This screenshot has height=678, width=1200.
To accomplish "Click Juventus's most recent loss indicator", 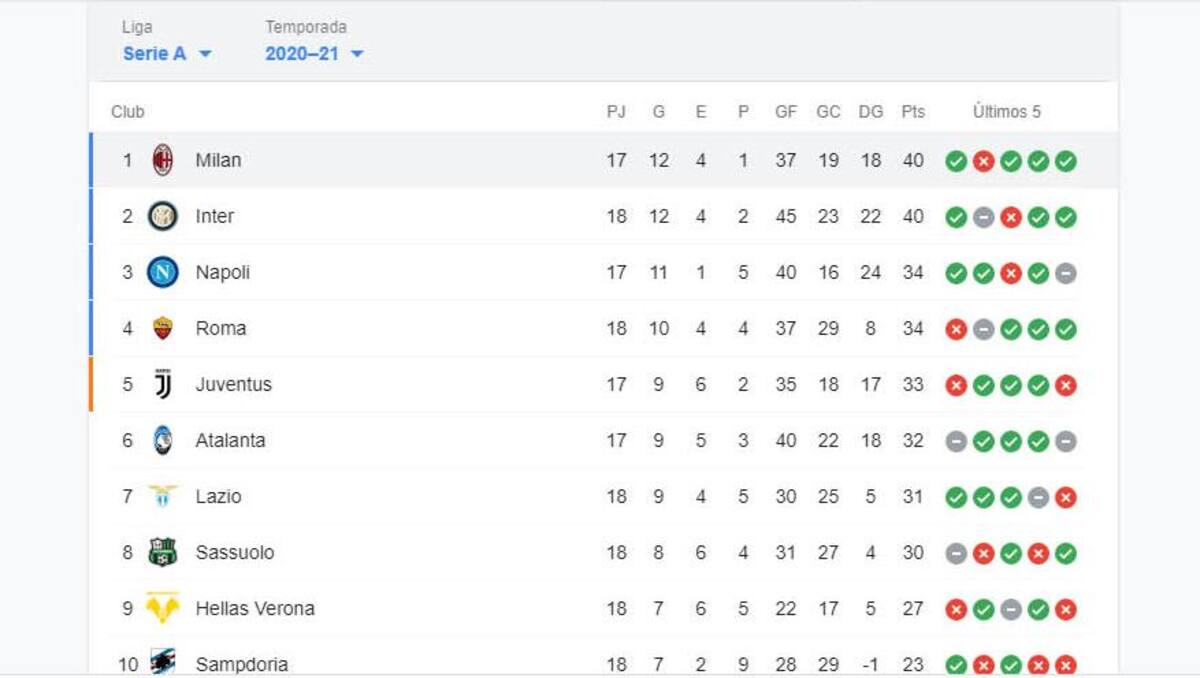I will point(1066,385).
